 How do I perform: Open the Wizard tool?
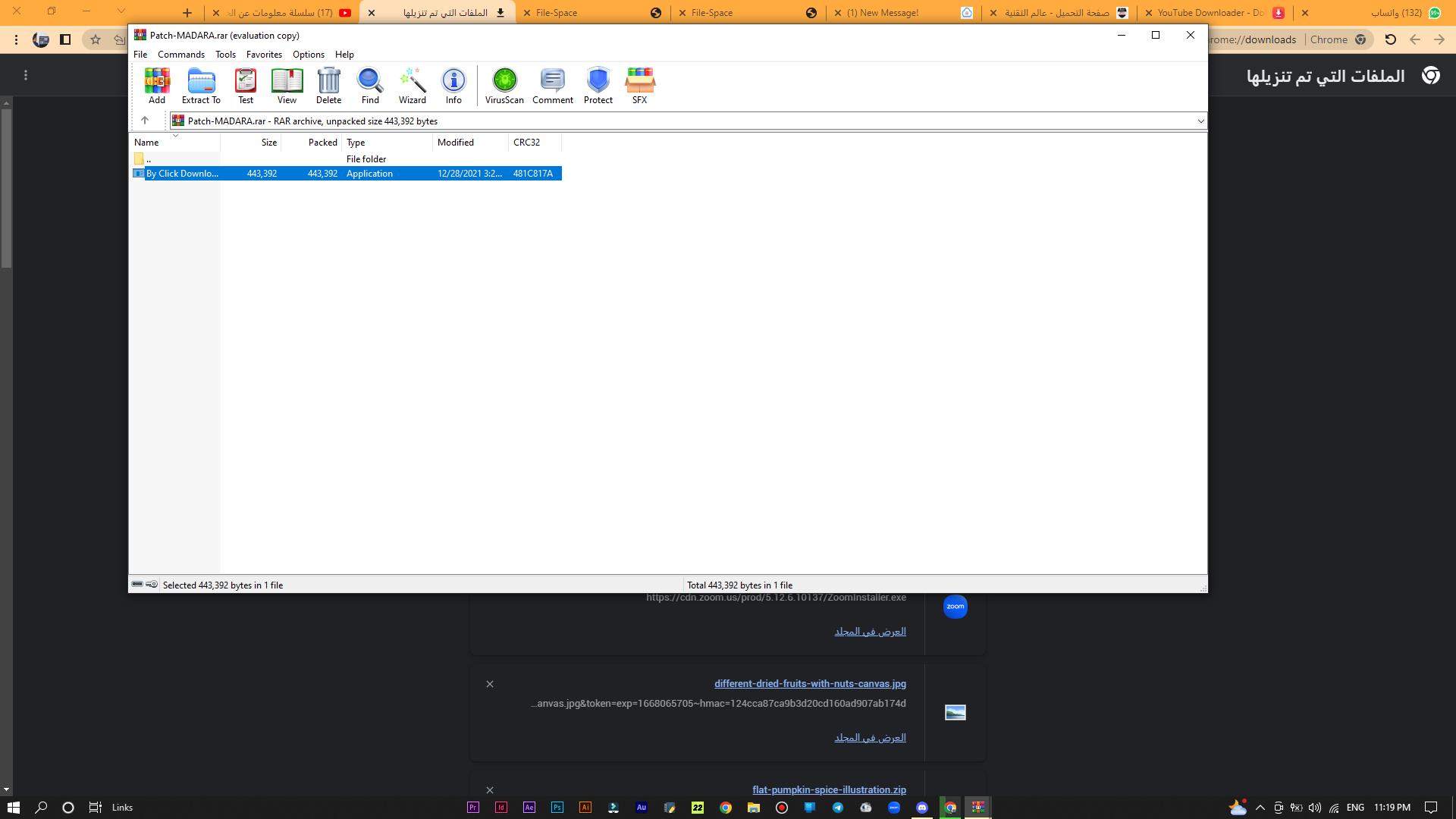(412, 85)
